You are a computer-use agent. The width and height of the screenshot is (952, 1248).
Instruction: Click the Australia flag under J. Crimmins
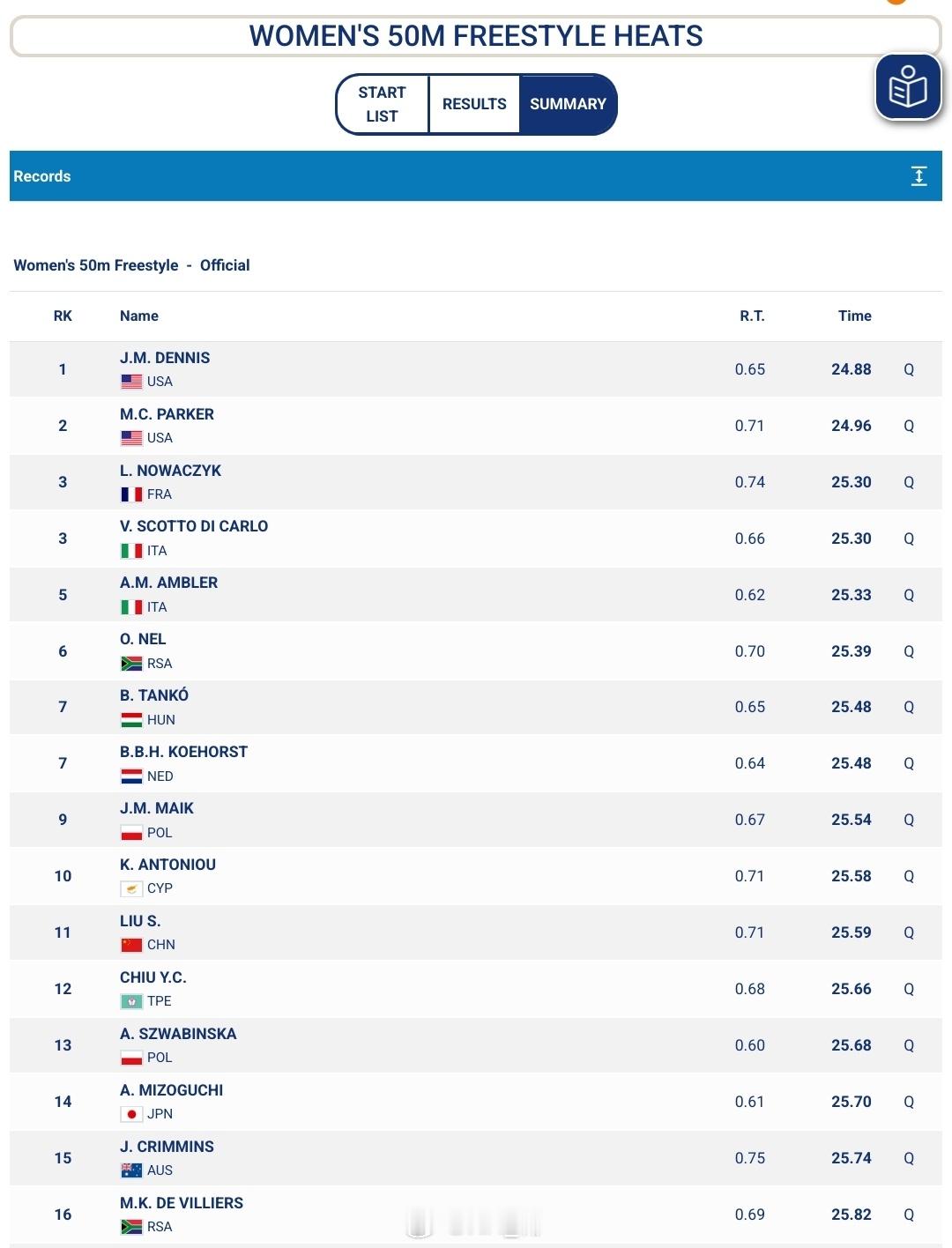tap(131, 1170)
